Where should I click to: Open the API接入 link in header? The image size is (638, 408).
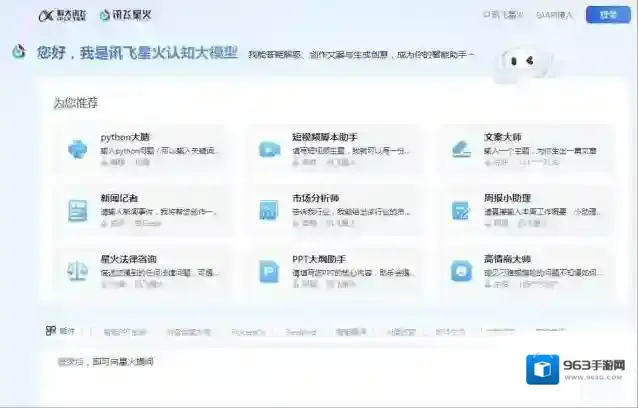pos(554,15)
